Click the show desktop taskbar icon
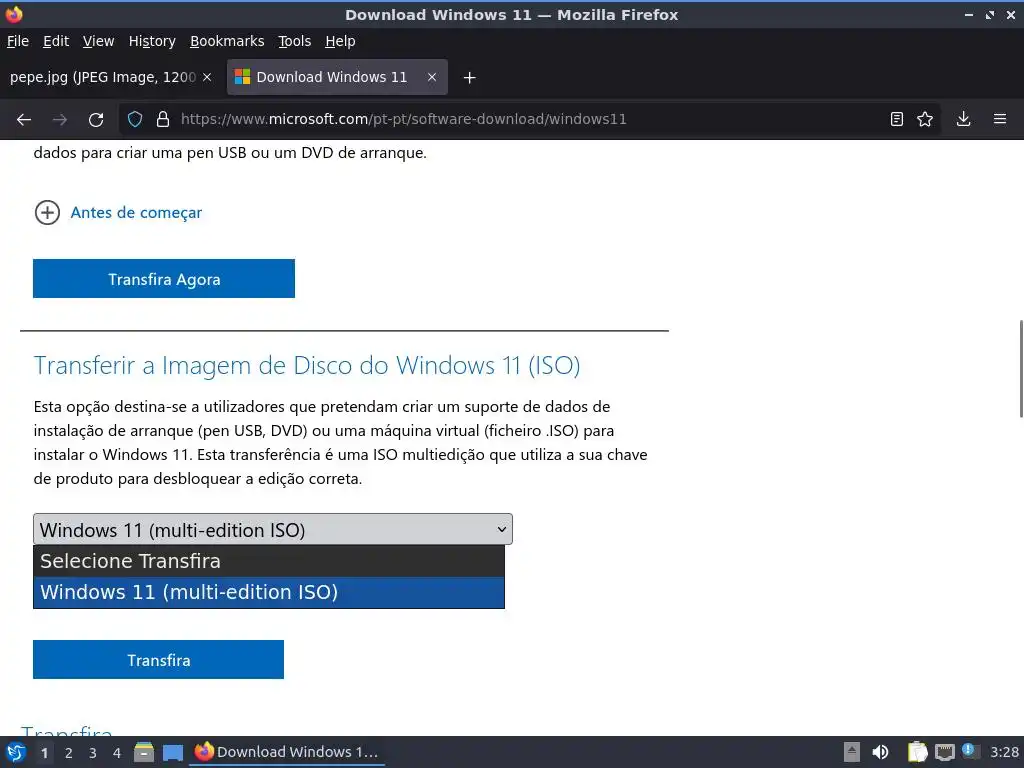 (x=172, y=752)
